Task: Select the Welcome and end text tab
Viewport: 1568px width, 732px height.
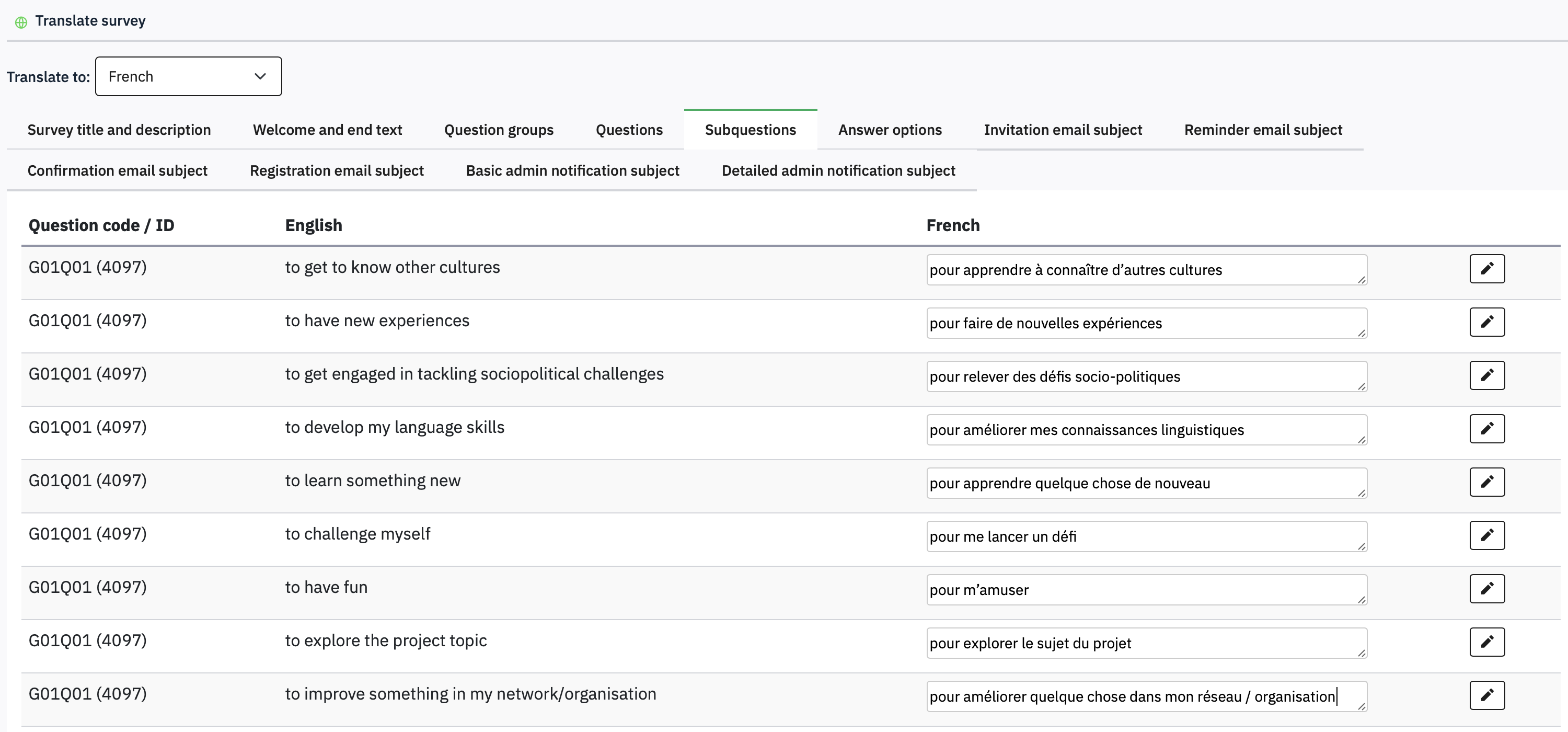Action: 327,130
